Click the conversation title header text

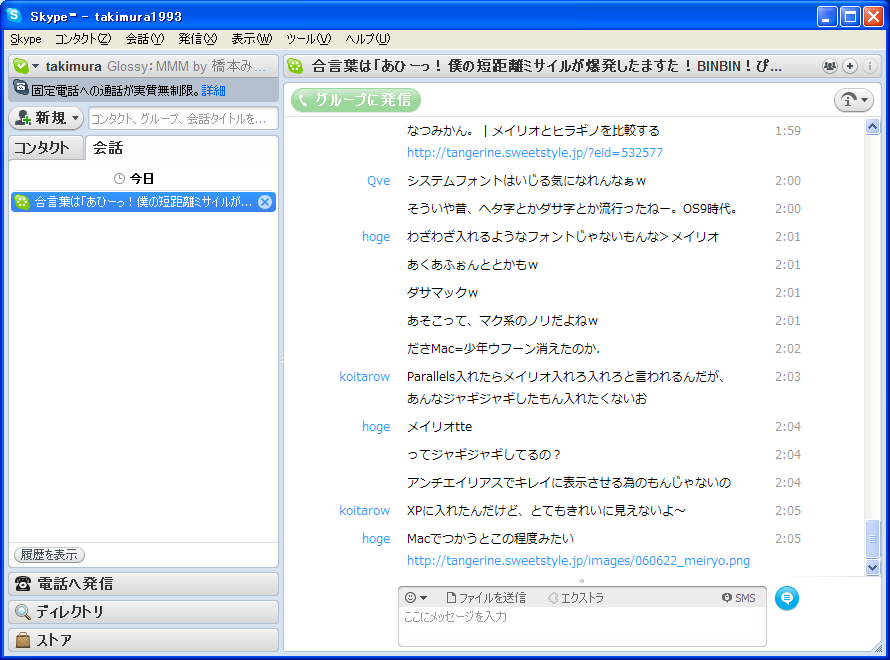tap(547, 66)
